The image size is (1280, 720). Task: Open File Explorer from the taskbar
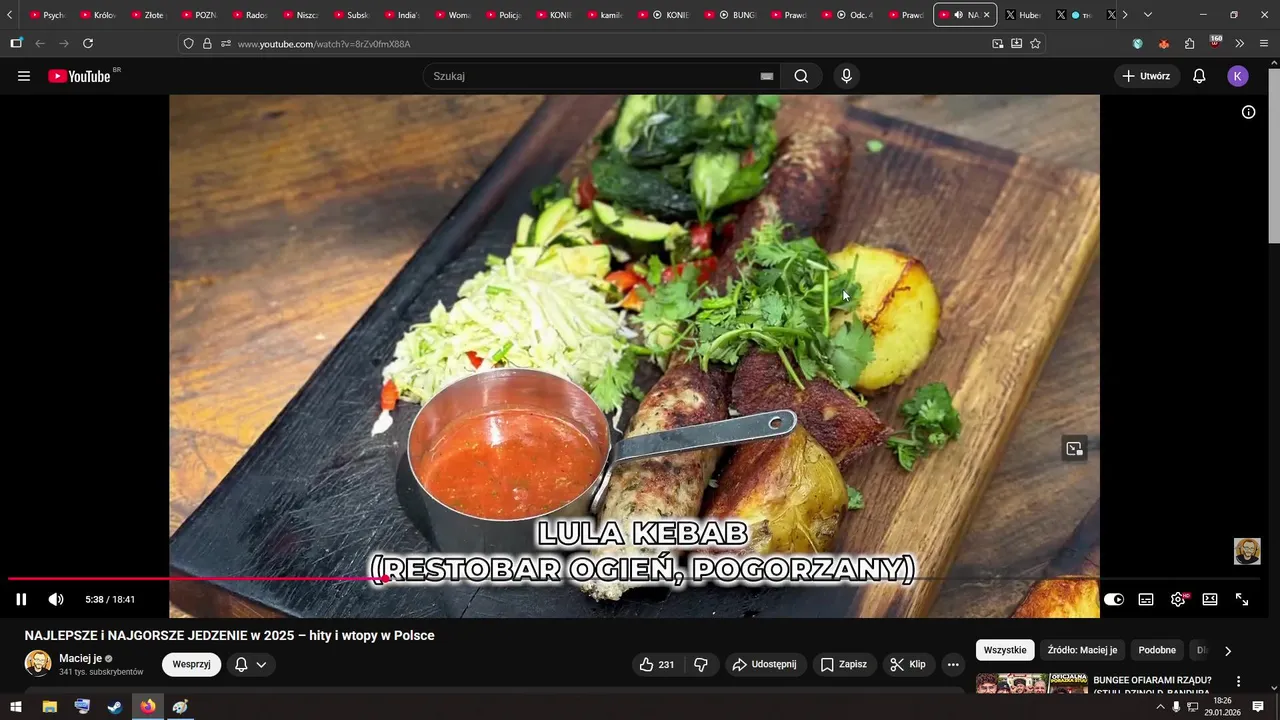click(49, 707)
